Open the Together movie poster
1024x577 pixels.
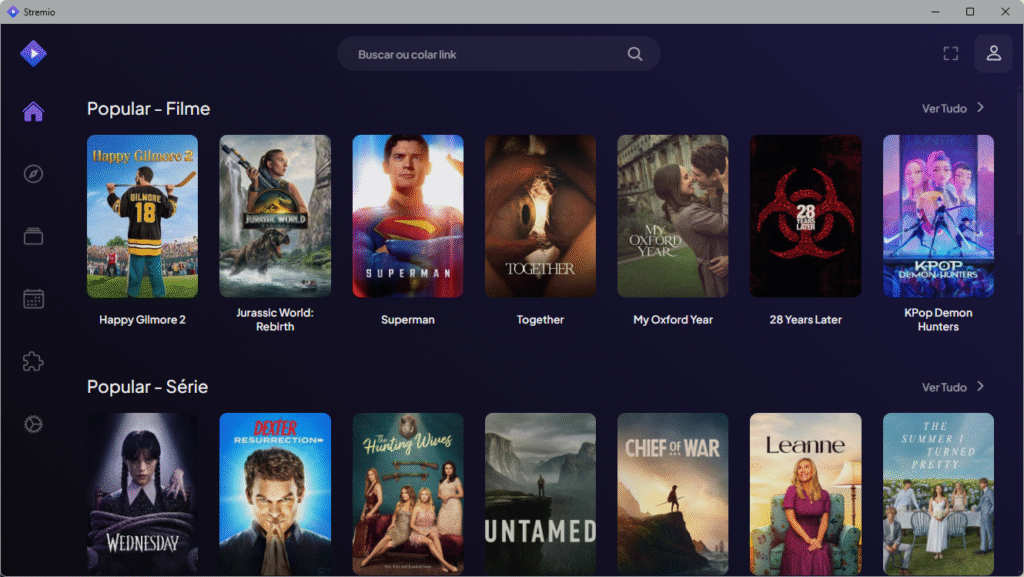(540, 216)
